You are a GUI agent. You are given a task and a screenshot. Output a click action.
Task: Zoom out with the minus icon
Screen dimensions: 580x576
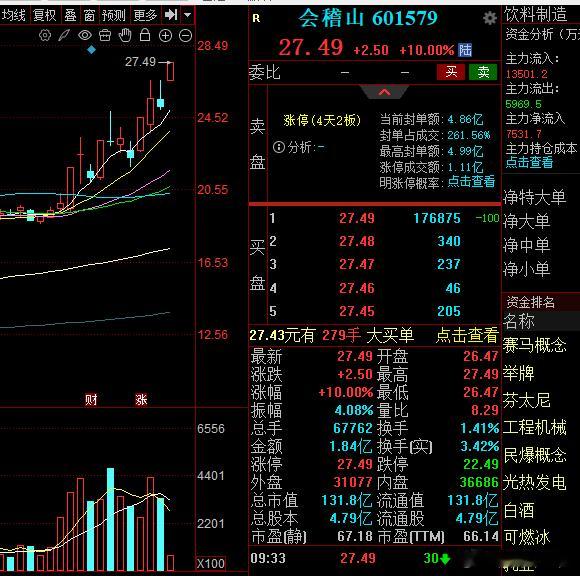[185, 36]
